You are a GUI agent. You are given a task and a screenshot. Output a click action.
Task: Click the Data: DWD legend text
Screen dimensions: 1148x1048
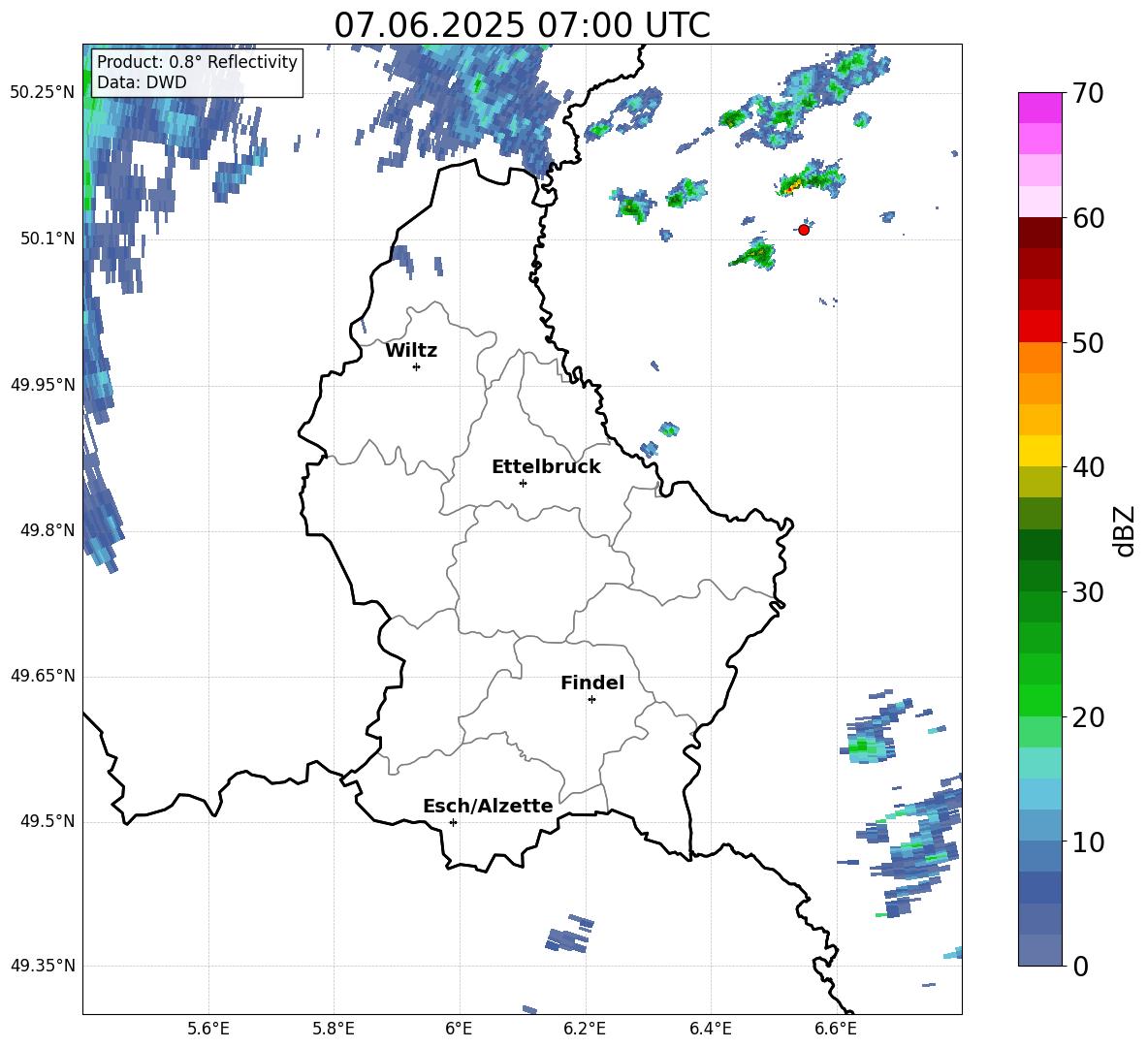(142, 82)
